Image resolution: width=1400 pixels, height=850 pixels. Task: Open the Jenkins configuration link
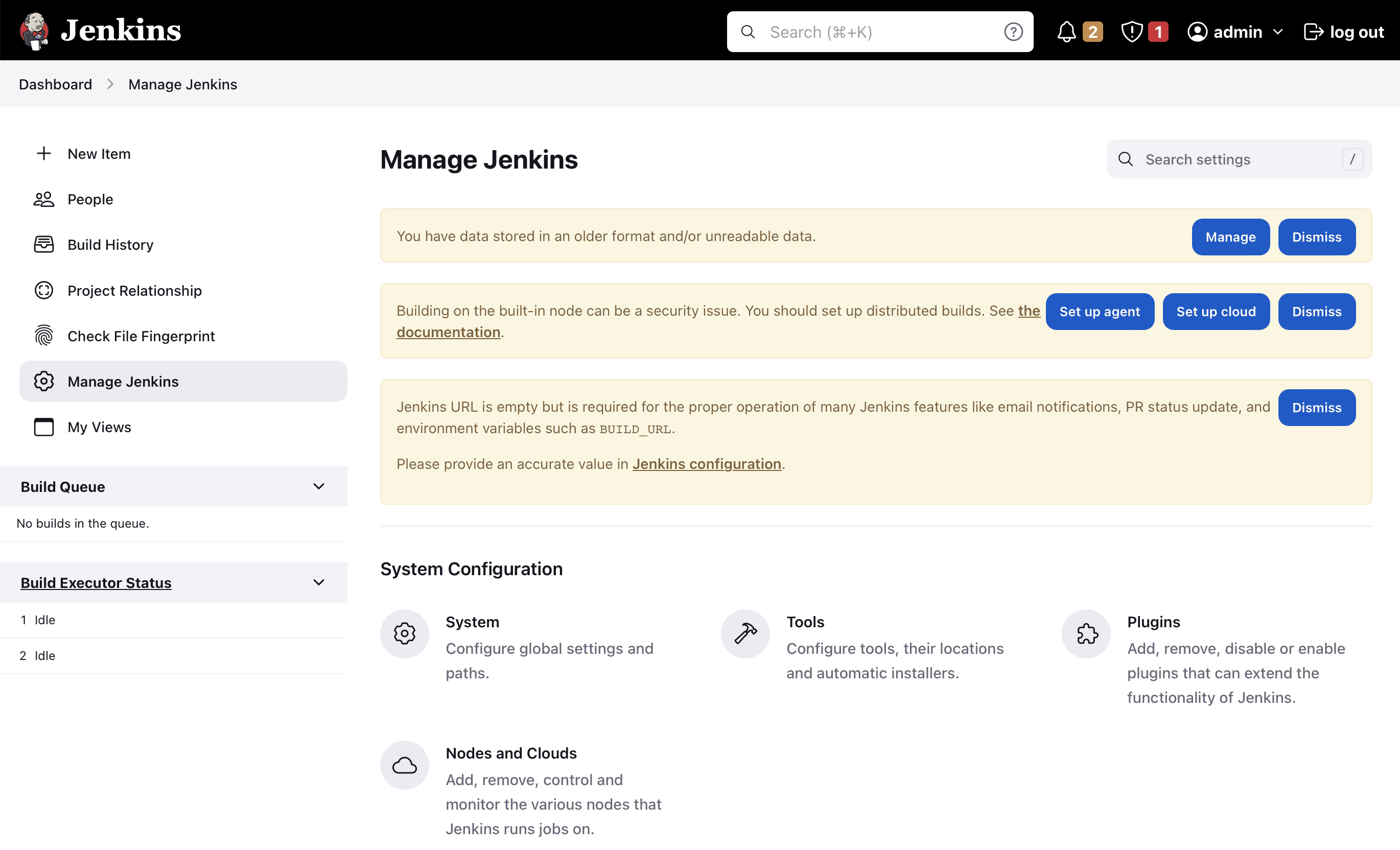(x=706, y=464)
